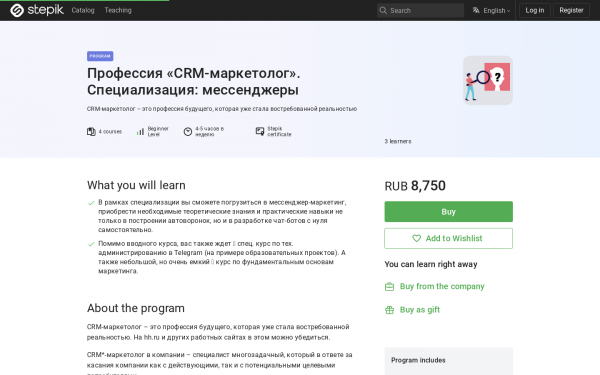Viewport: 600px width, 375px height.
Task: Click the 4 courses book icon
Action: coord(91,132)
